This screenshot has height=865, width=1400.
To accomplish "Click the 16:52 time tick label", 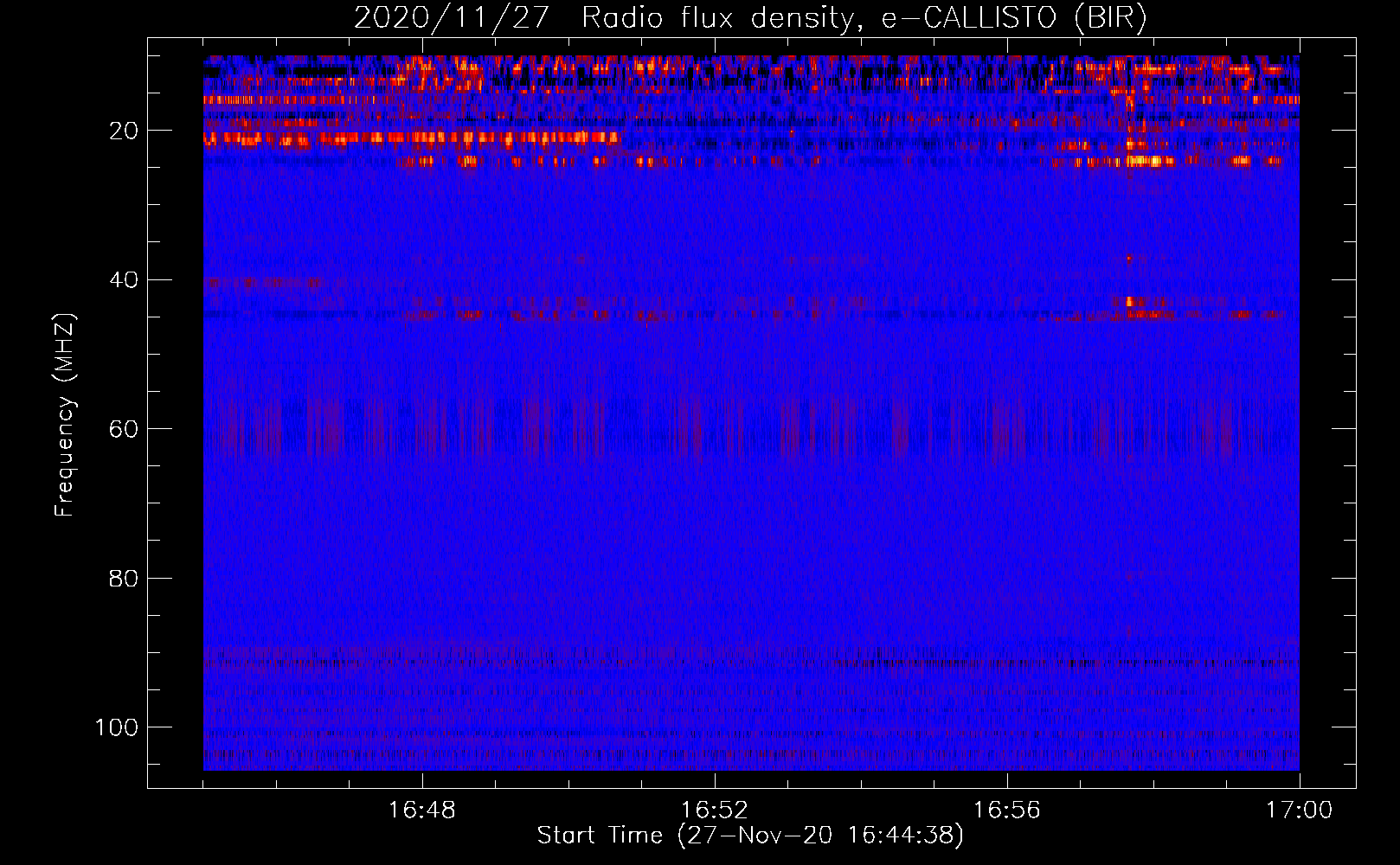I will tap(715, 811).
